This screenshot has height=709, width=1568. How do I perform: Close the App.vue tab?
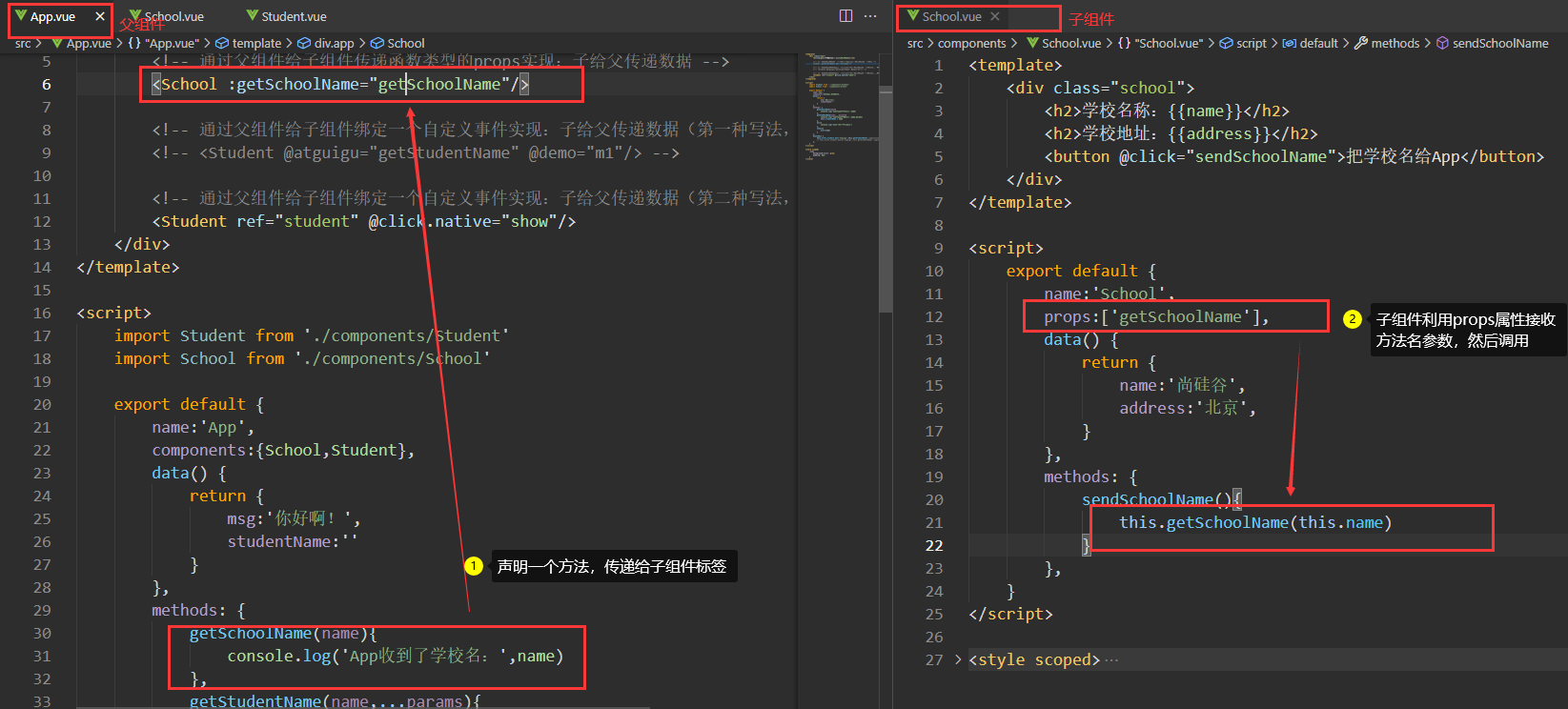point(100,16)
